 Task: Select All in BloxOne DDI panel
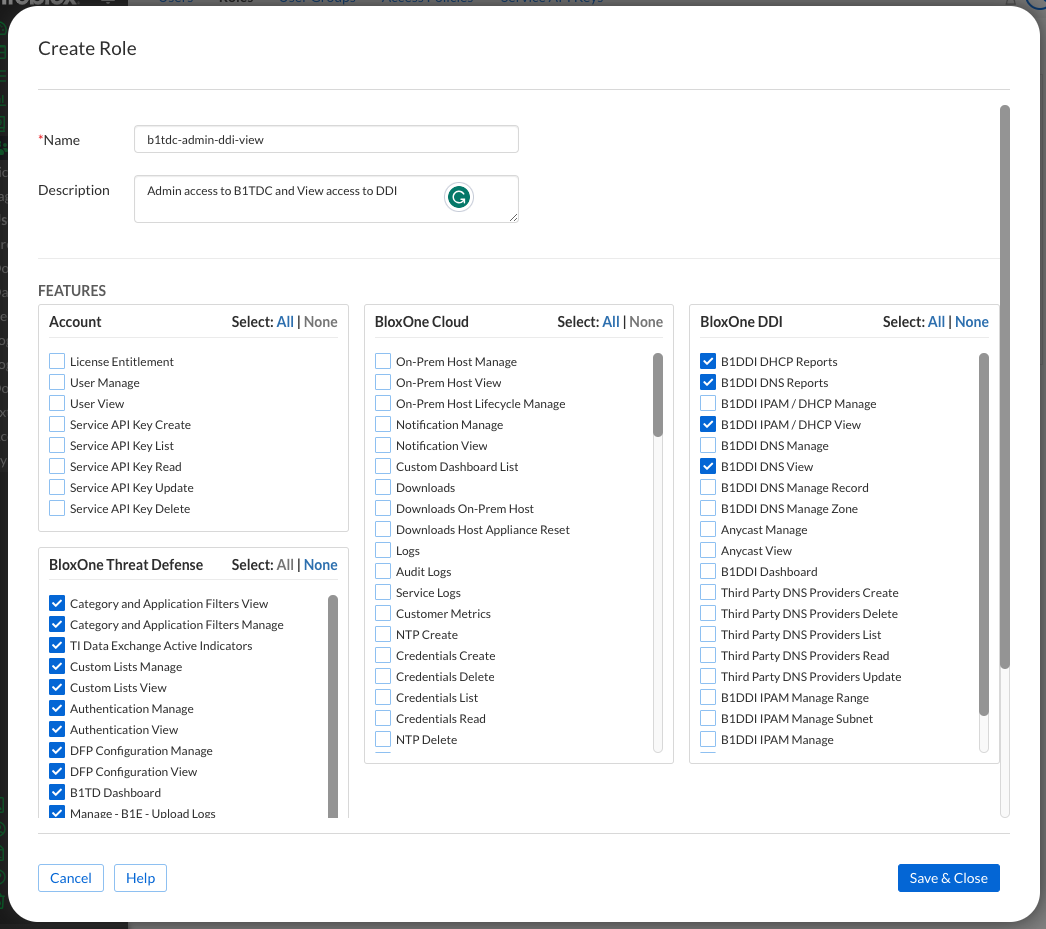tap(936, 322)
